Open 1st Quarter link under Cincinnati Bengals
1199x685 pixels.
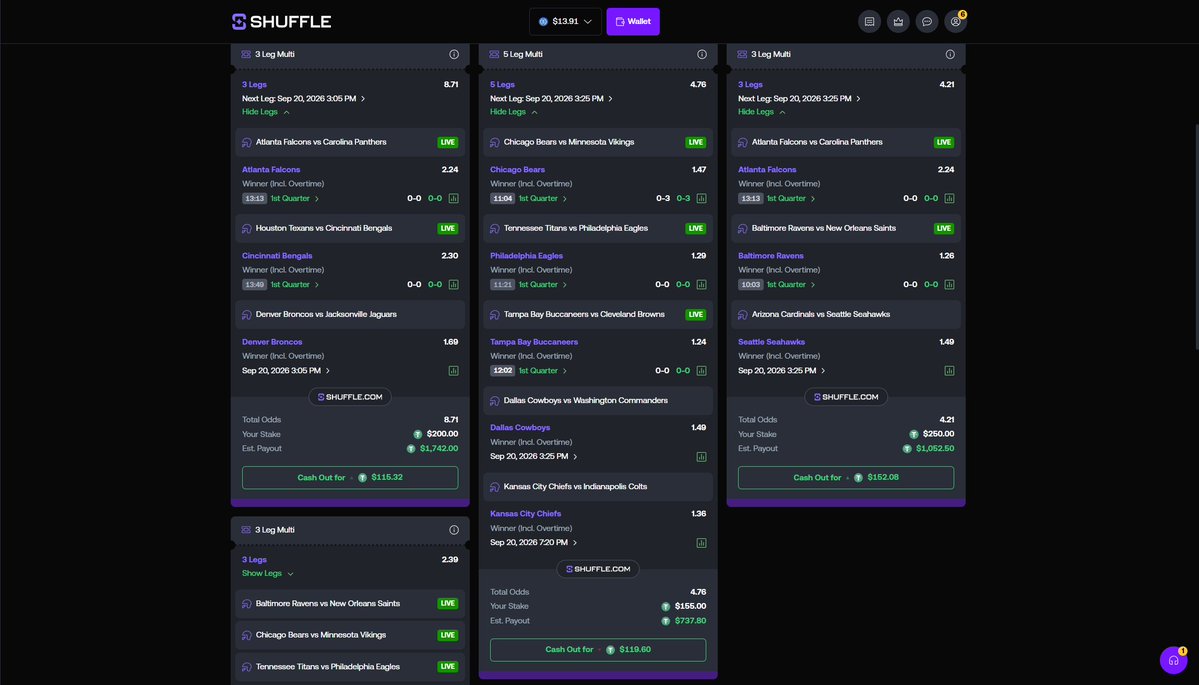[x=294, y=284]
